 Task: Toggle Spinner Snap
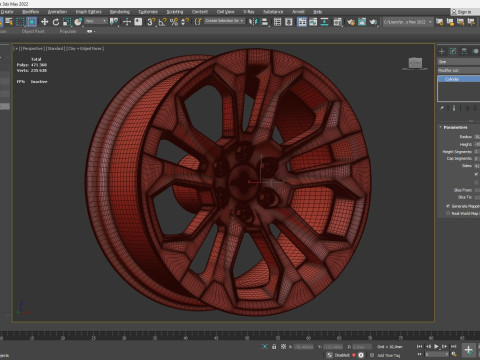pyautogui.click(x=185, y=22)
